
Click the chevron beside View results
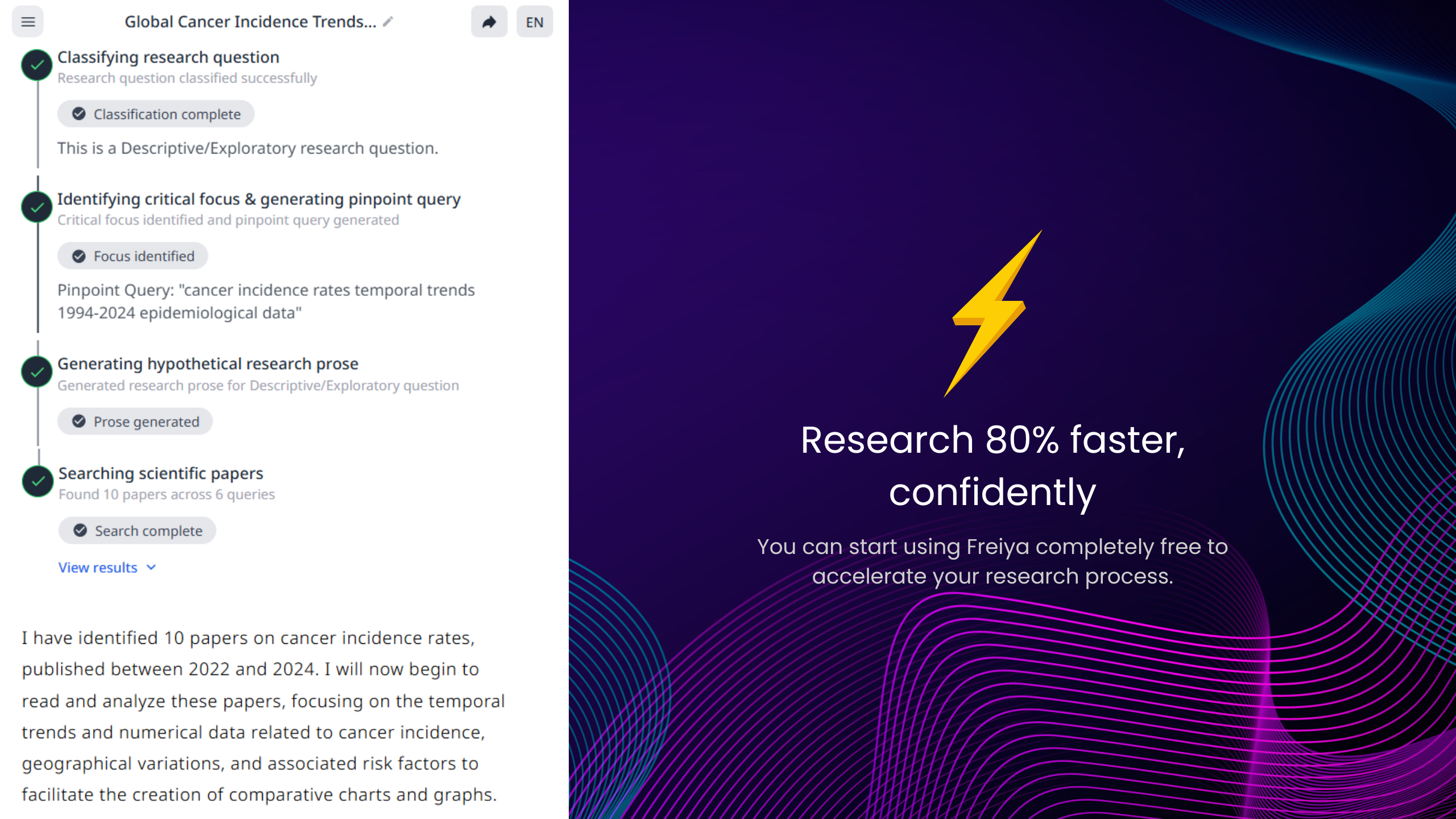151,568
